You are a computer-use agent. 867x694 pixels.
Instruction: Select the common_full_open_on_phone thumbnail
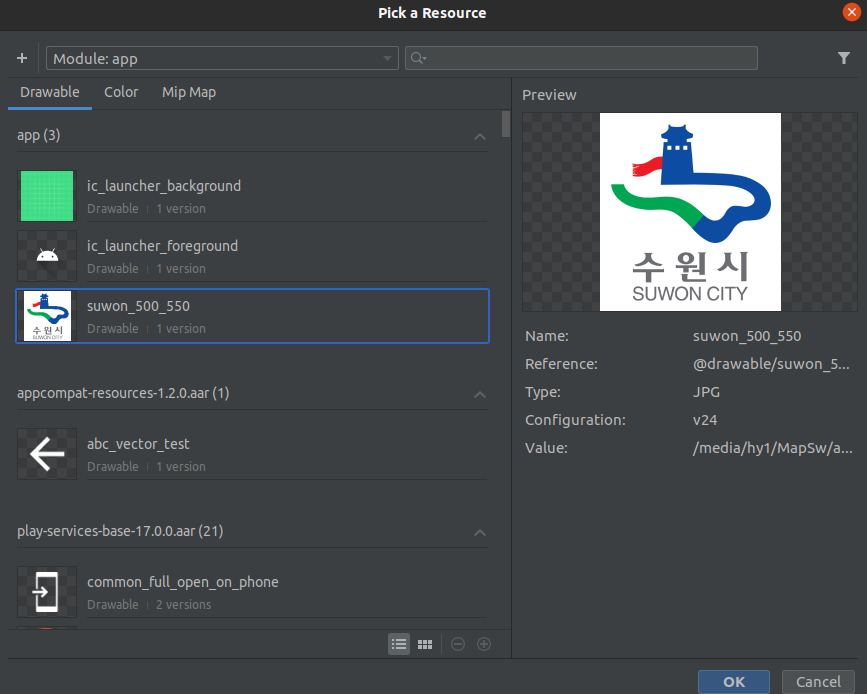47,592
